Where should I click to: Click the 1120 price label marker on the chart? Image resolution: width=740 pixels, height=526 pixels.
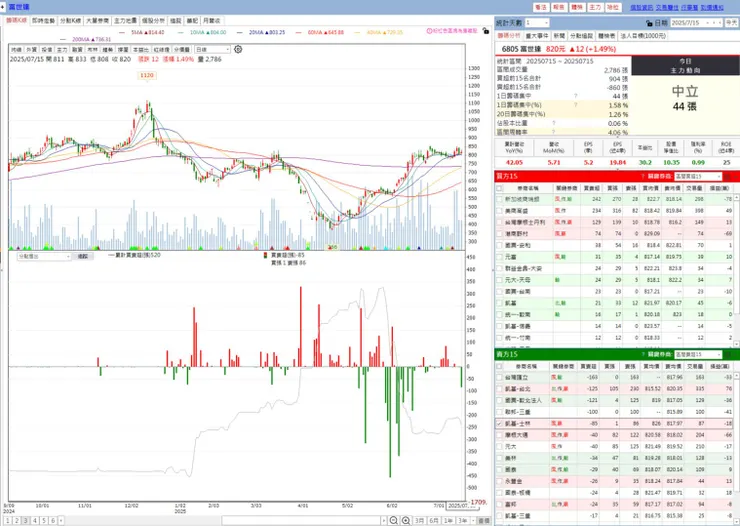[147, 75]
